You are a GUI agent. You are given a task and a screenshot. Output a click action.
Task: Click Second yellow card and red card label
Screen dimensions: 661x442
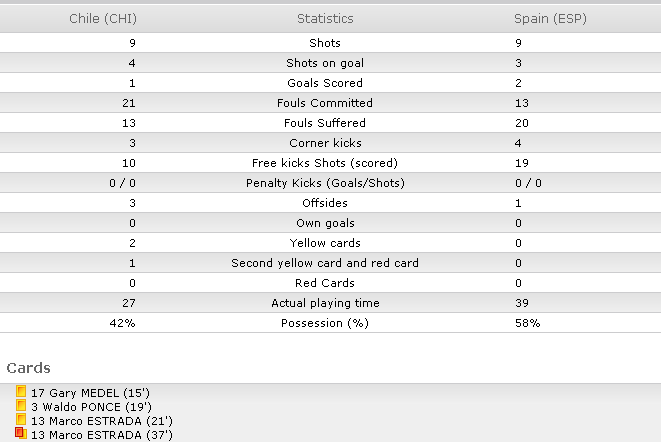tap(325, 263)
